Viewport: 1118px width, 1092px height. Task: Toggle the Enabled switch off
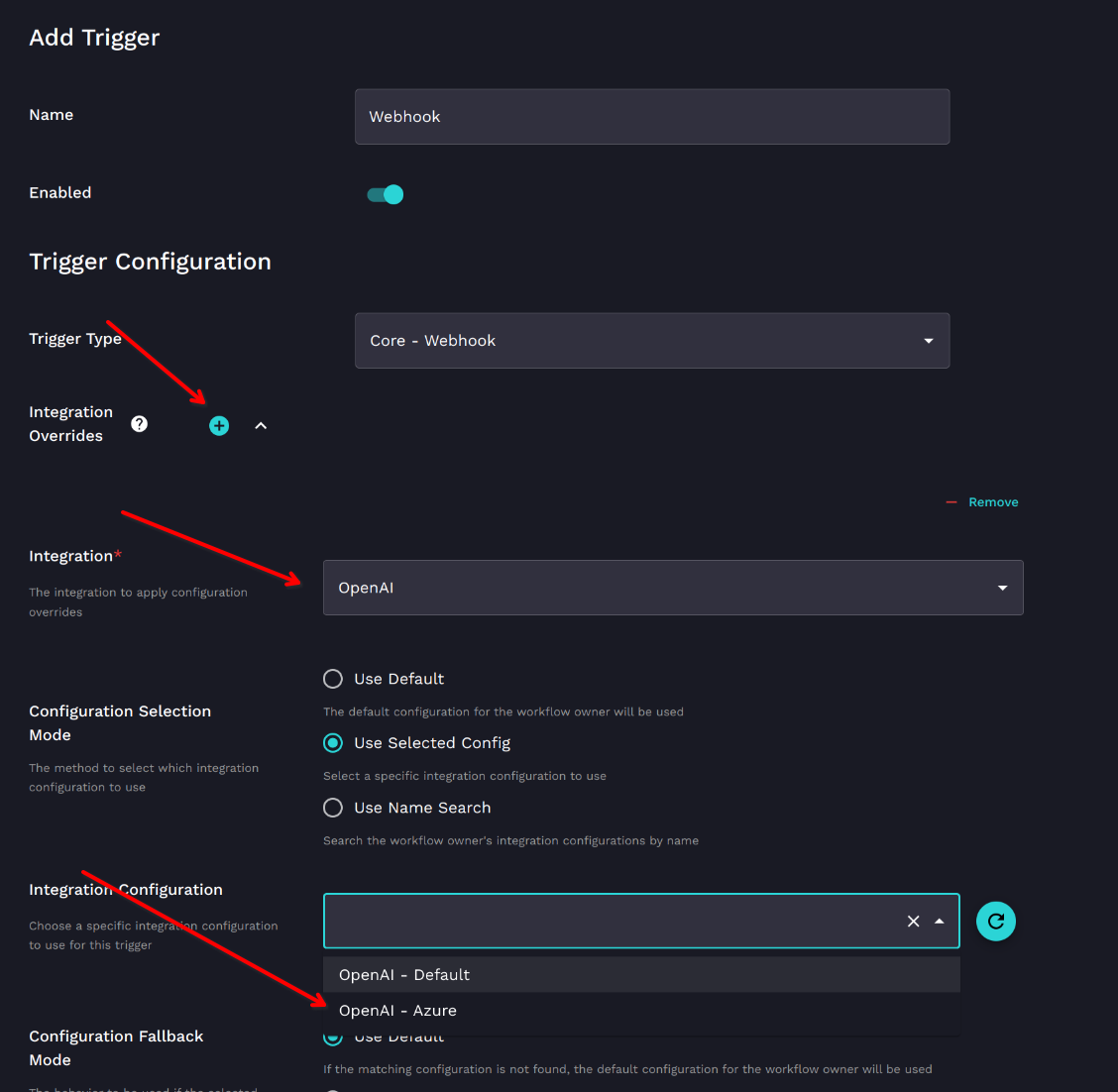coord(386,194)
